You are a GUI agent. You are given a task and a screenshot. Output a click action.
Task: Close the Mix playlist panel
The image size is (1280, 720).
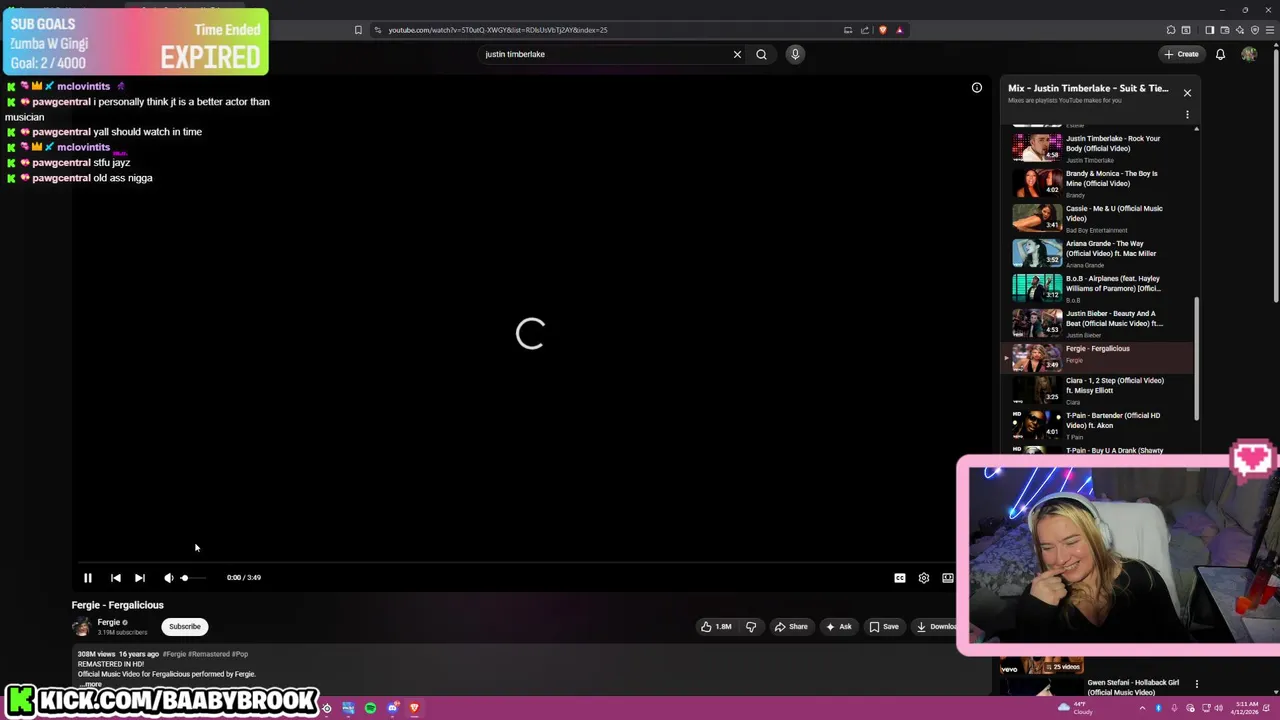coord(1187,93)
